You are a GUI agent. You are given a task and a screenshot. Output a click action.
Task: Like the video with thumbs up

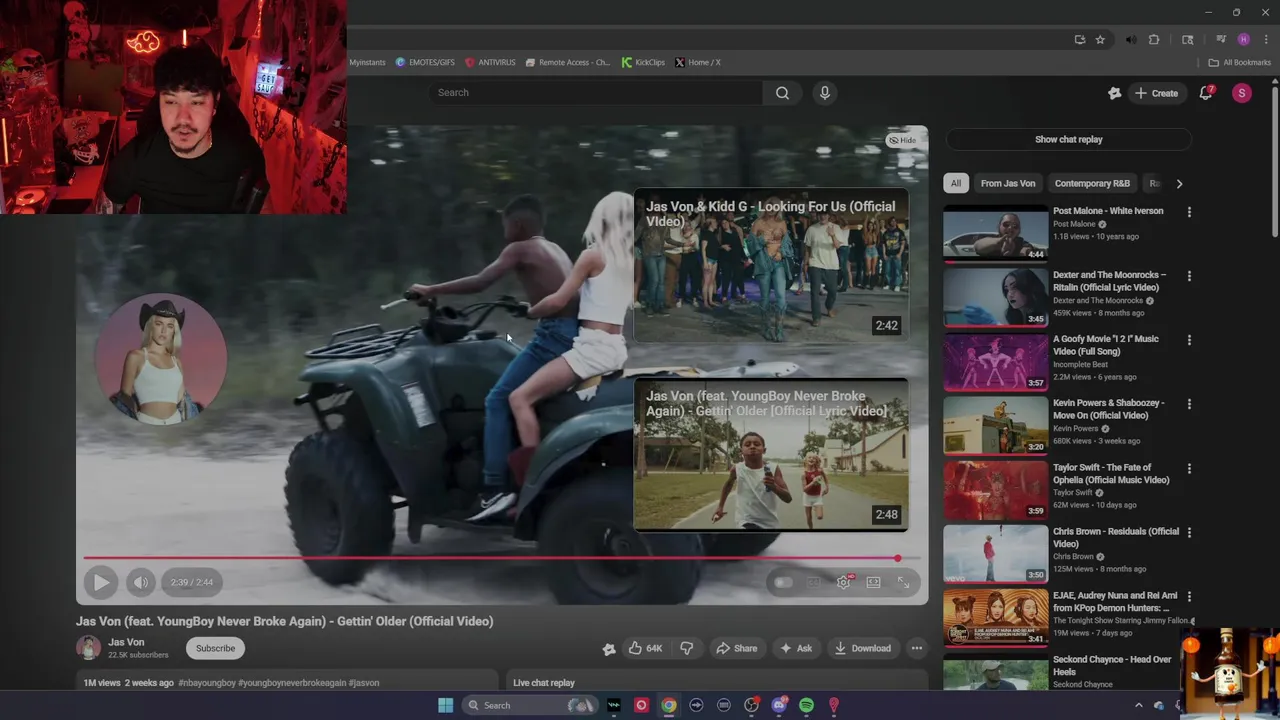tap(645, 648)
